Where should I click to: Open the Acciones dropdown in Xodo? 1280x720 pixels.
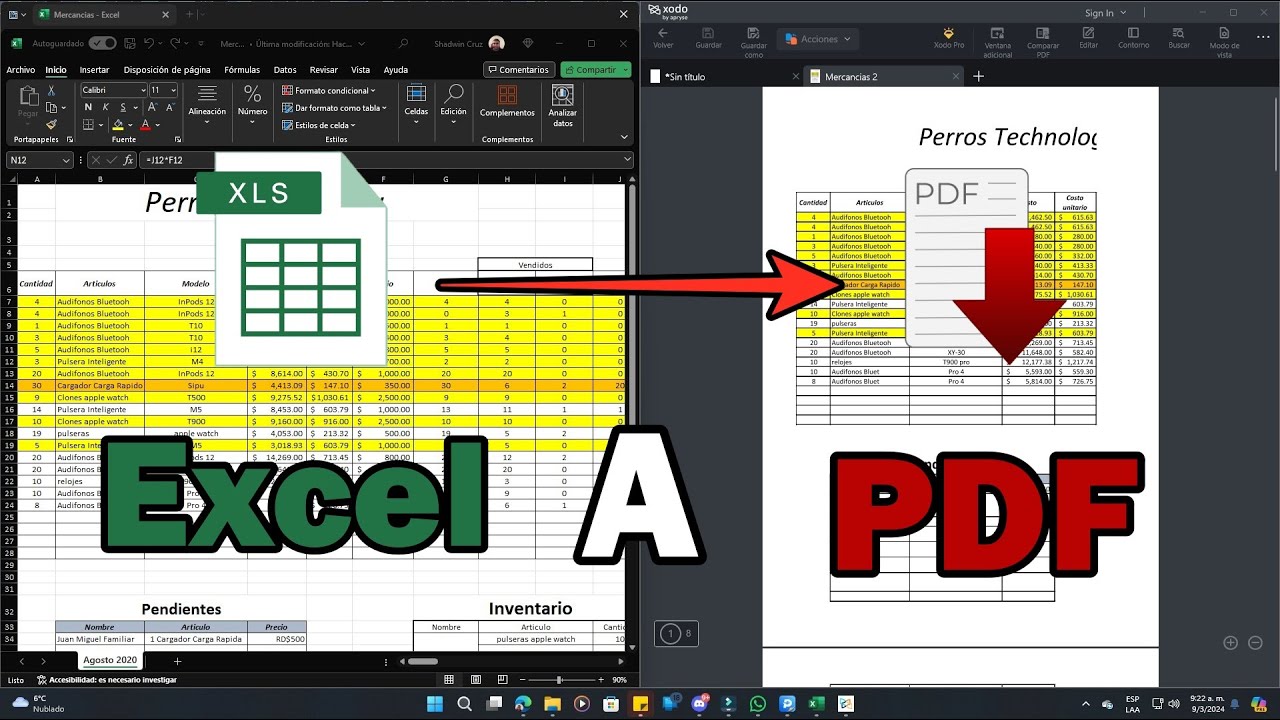point(817,39)
